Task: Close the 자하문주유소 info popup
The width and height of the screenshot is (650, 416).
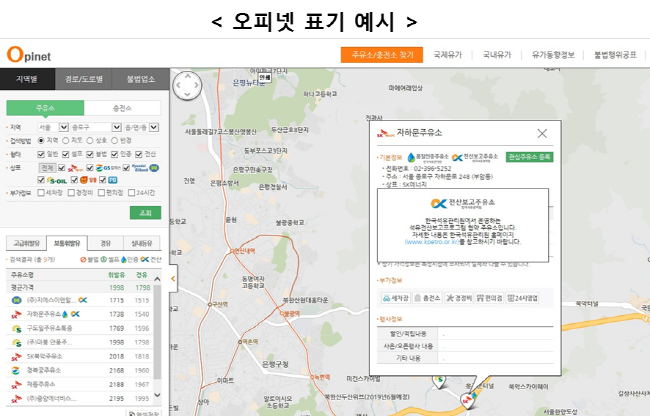Action: (542, 133)
